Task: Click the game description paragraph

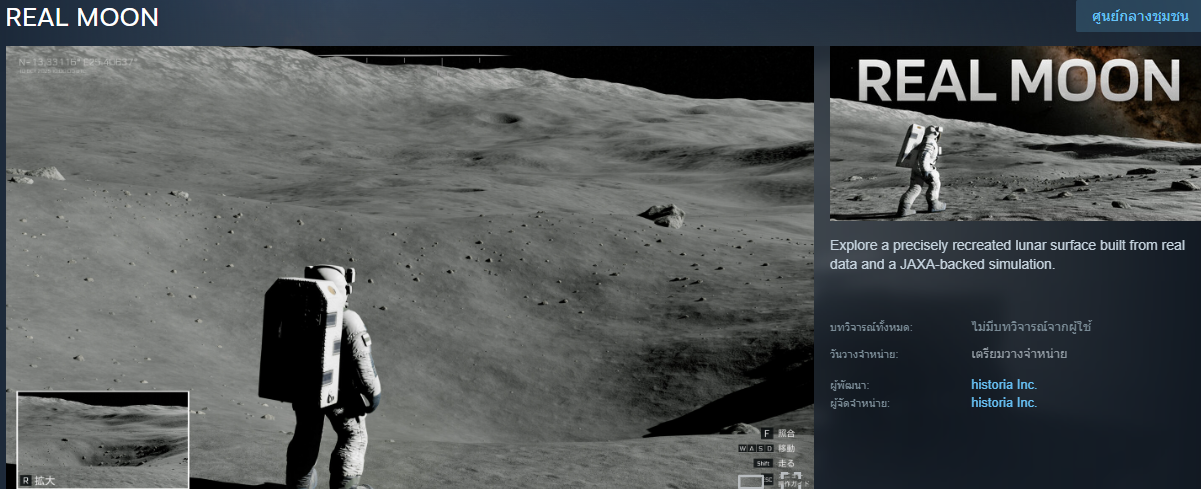Action: pyautogui.click(x=1007, y=255)
